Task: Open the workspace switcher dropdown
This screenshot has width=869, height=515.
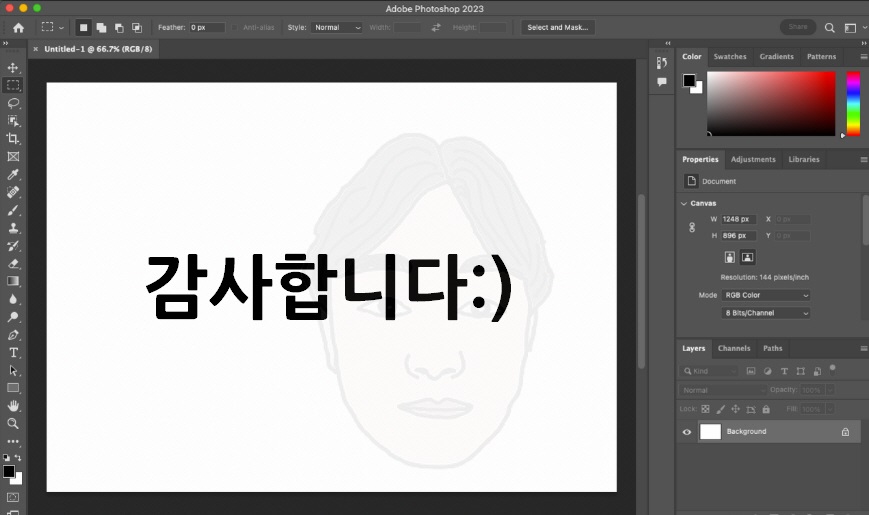Action: pos(854,28)
